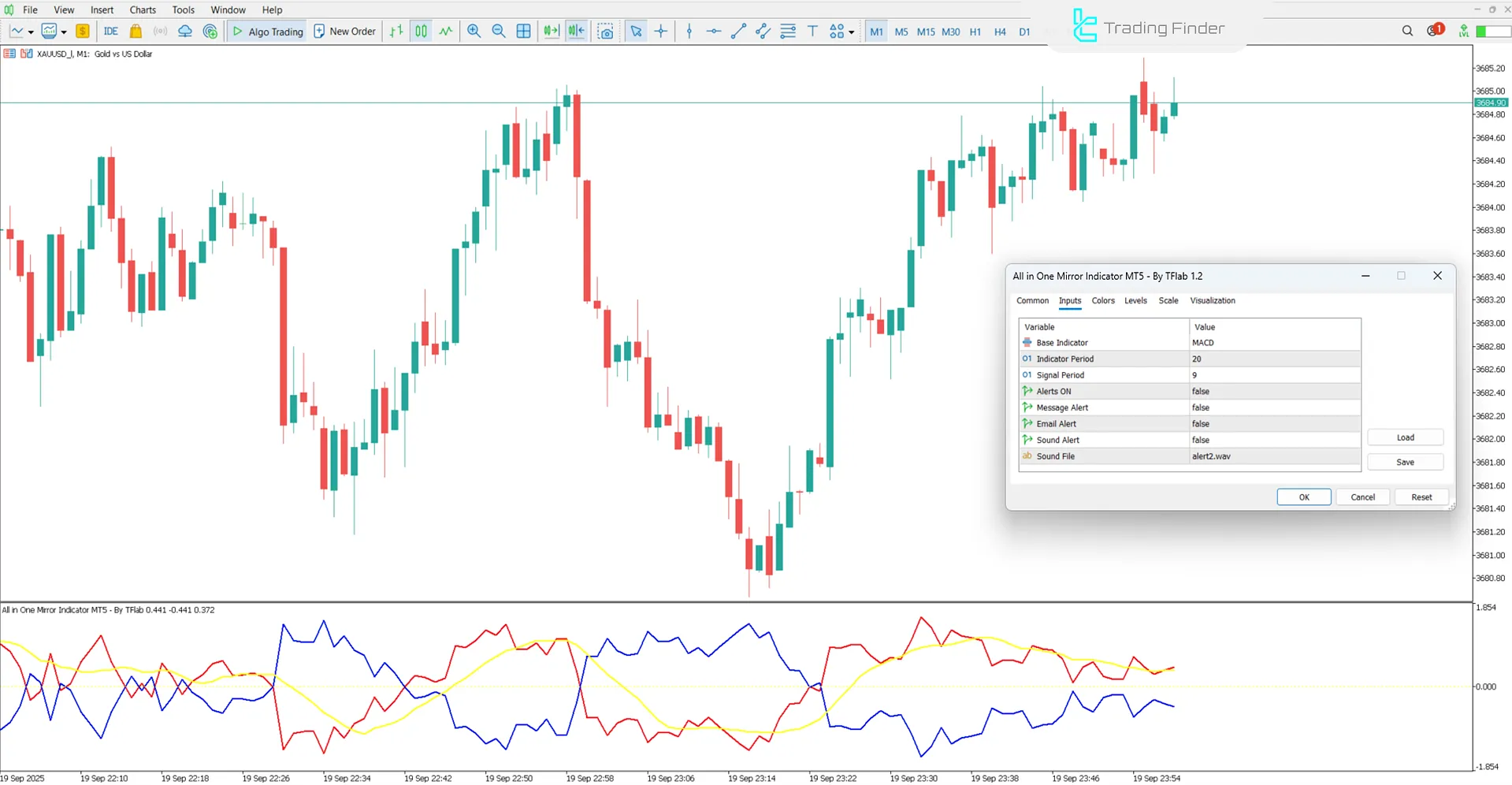Switch to the Colors tab
Screen dimensions: 1512x785
point(1102,300)
